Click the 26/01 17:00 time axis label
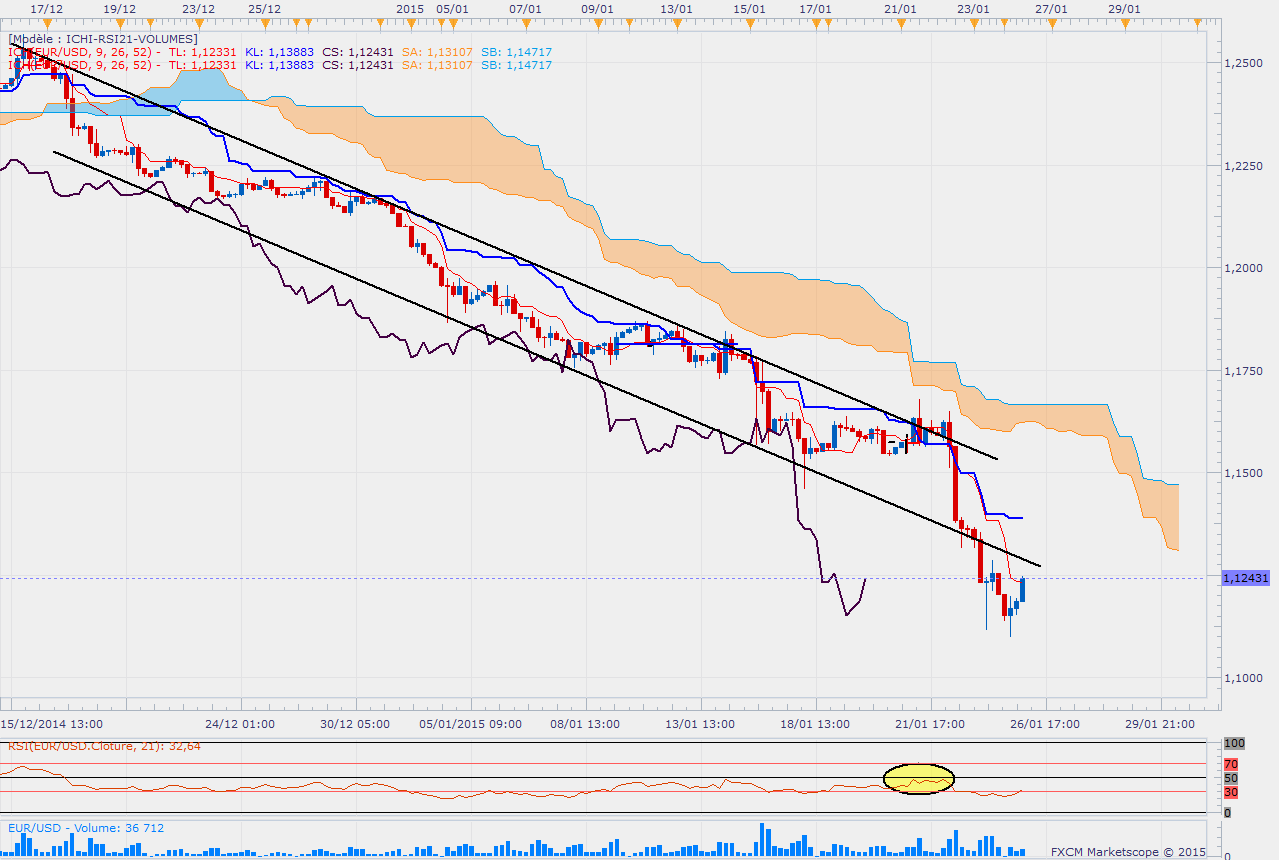Viewport: 1279px width, 860px height. click(x=1043, y=723)
